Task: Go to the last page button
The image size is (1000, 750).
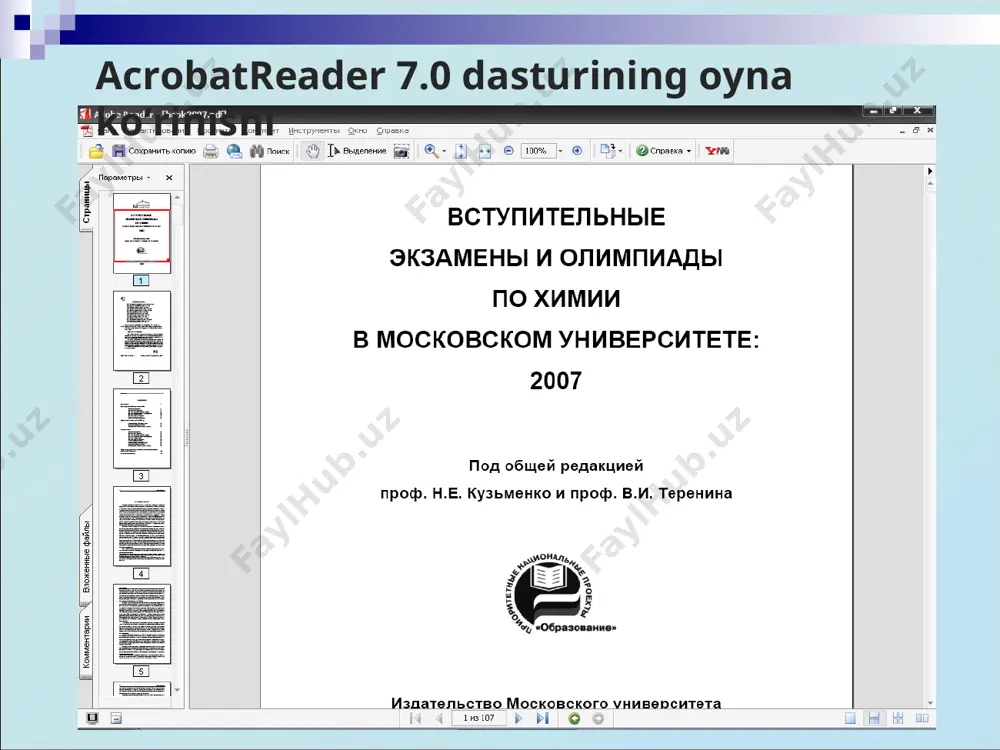Action: point(543,719)
